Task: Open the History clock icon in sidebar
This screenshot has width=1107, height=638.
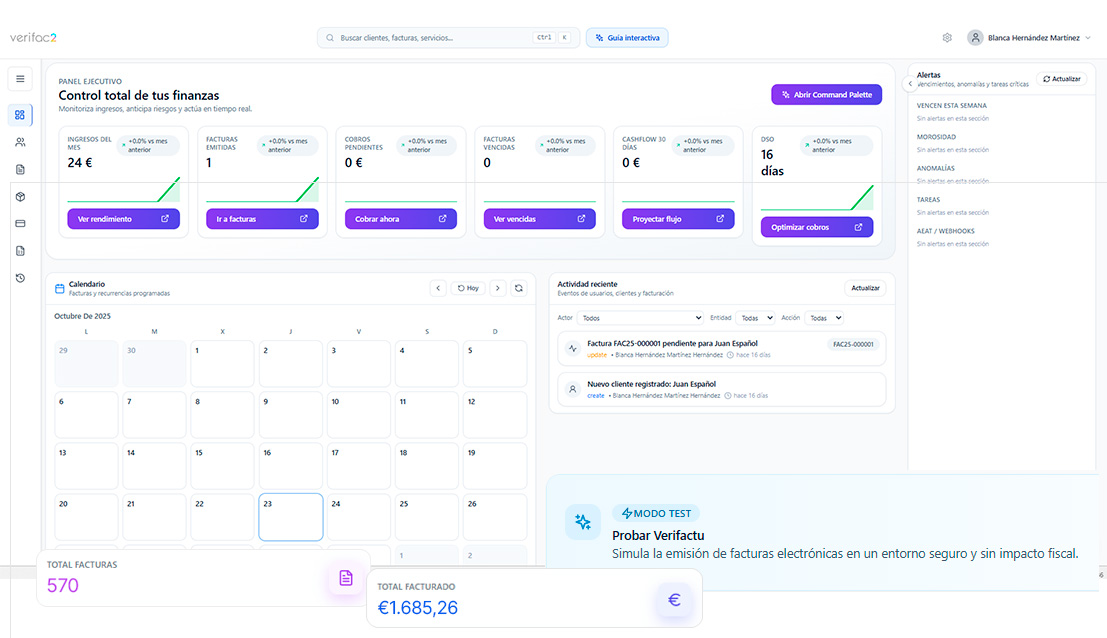Action: coord(19,278)
